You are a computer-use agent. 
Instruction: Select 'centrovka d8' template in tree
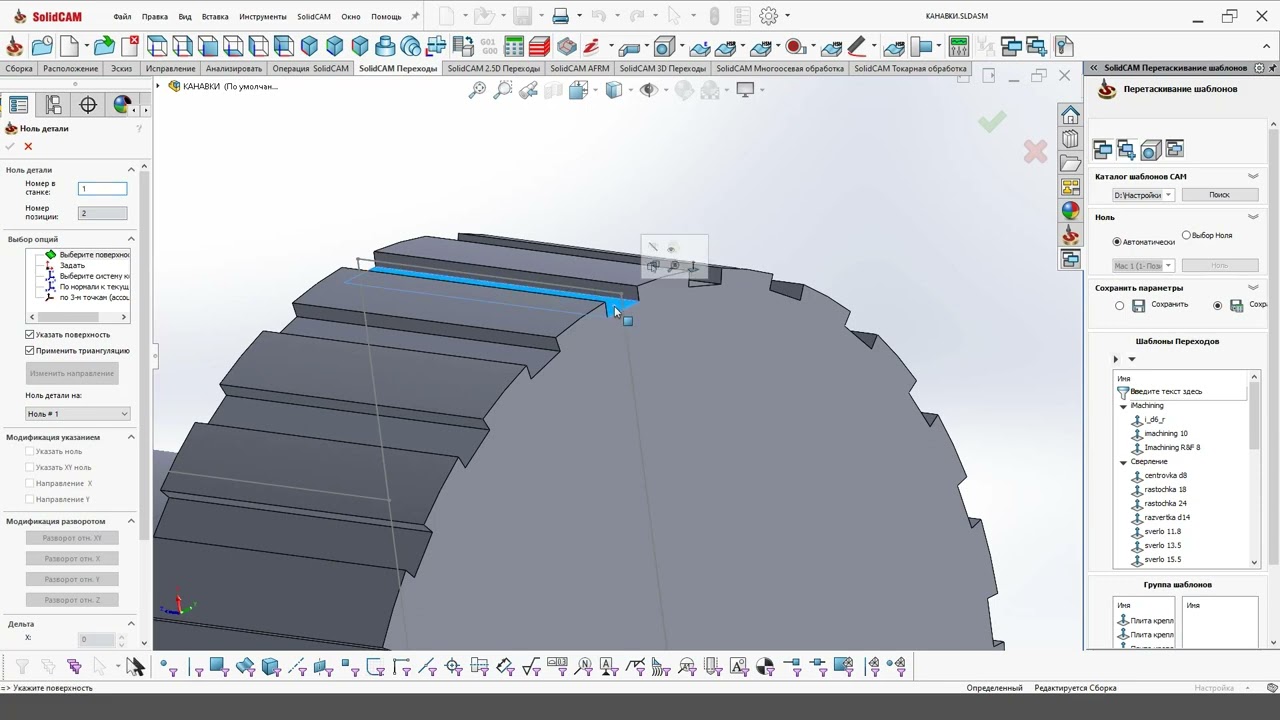(1166, 476)
